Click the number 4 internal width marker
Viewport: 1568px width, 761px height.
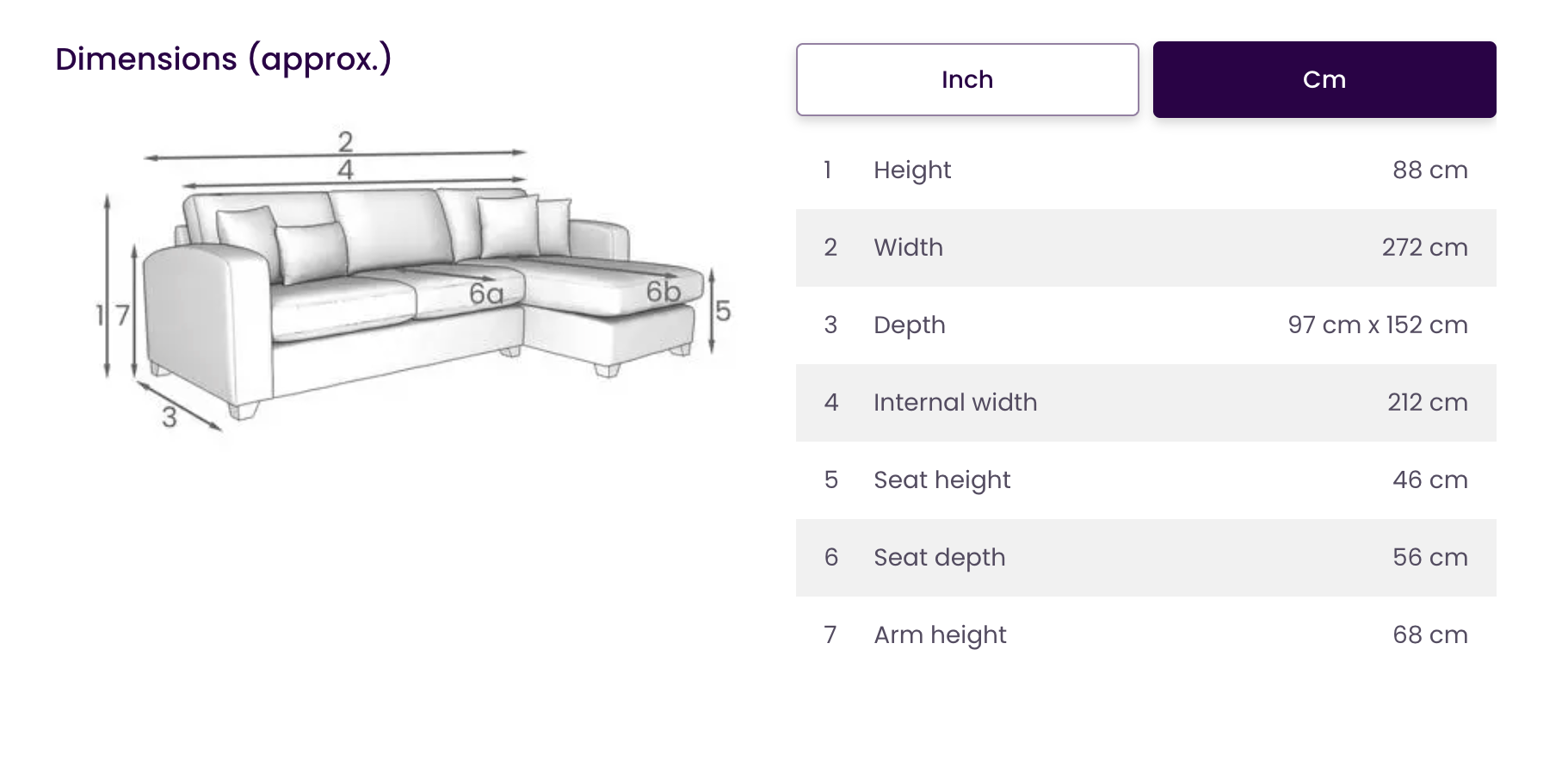345,169
